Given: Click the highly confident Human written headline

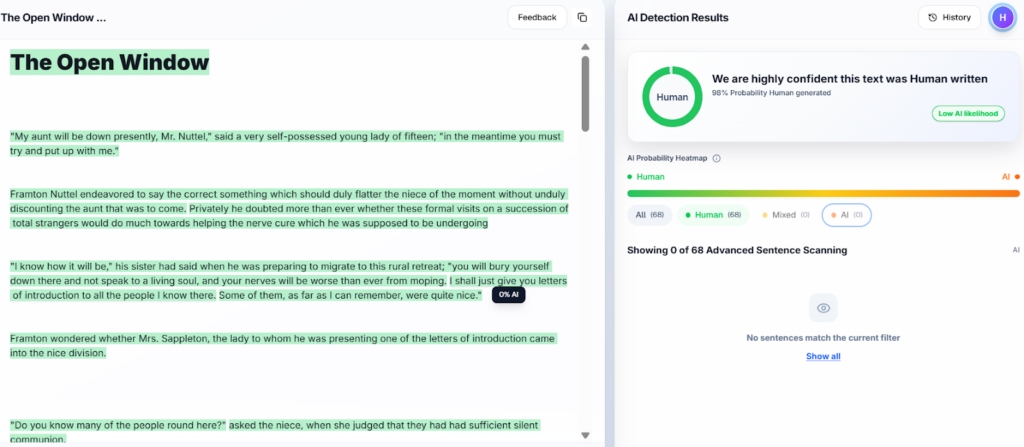Looking at the screenshot, I should 850,79.
